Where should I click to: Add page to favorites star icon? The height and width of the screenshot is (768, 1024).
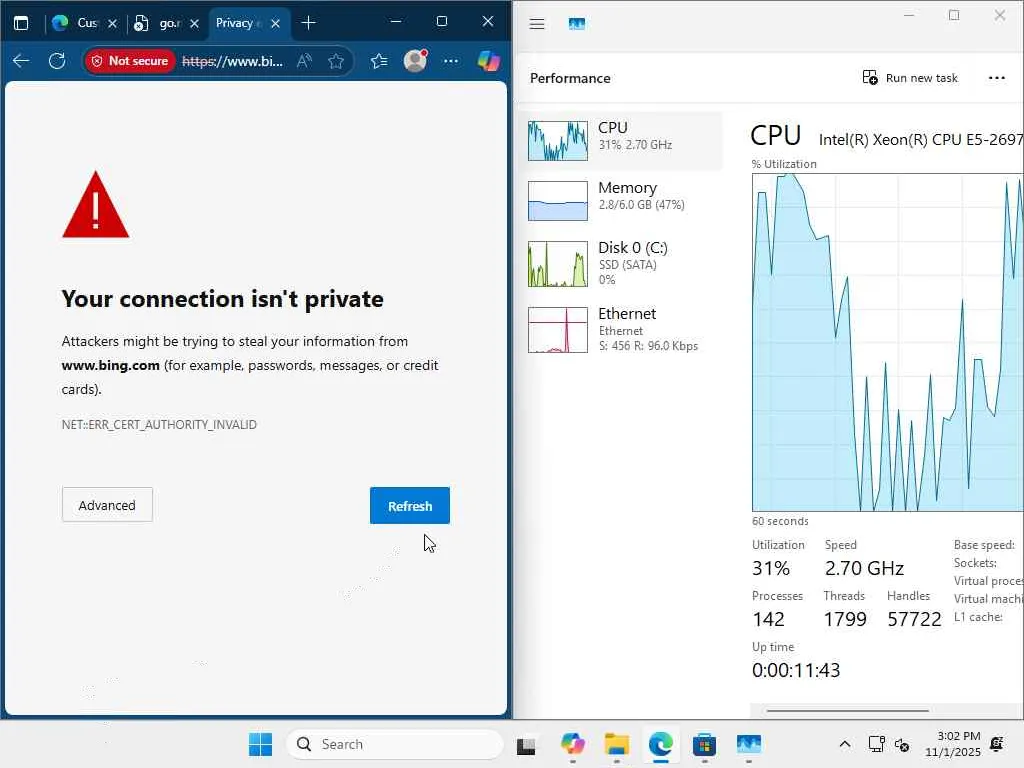click(336, 61)
